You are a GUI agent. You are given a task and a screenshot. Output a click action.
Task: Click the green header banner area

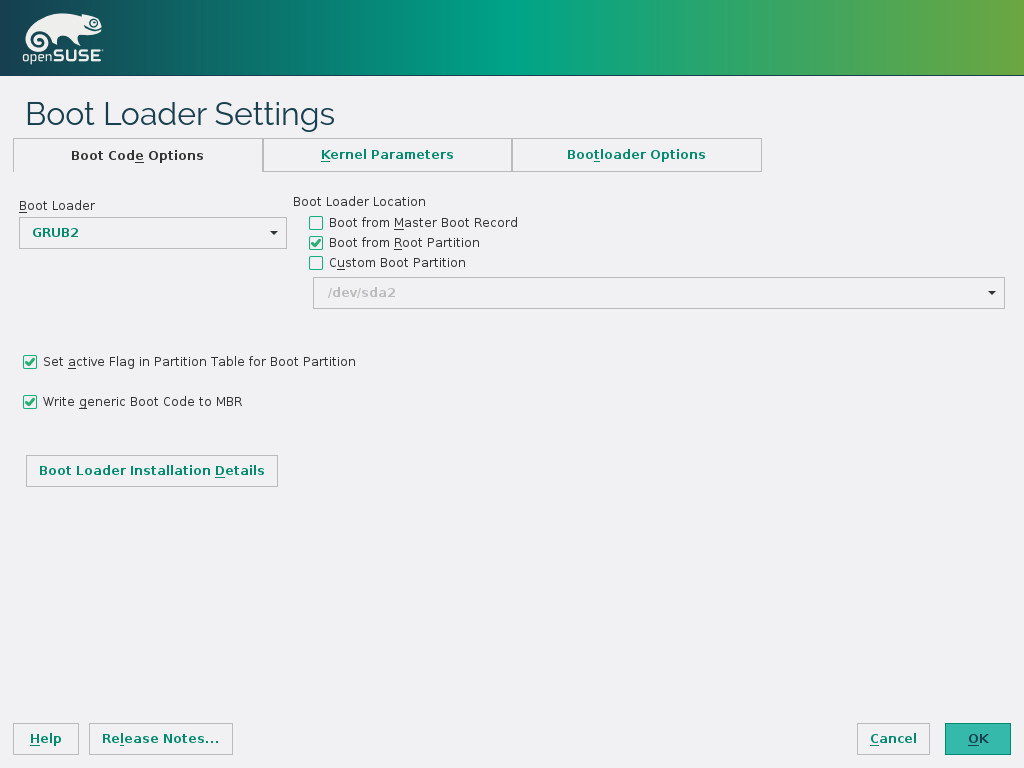click(600, 38)
